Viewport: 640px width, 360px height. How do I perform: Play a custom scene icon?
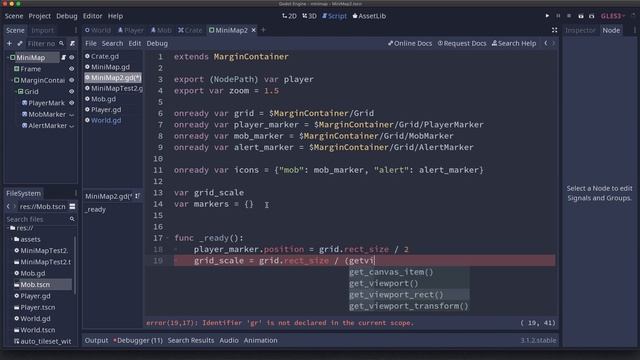[x=591, y=16]
